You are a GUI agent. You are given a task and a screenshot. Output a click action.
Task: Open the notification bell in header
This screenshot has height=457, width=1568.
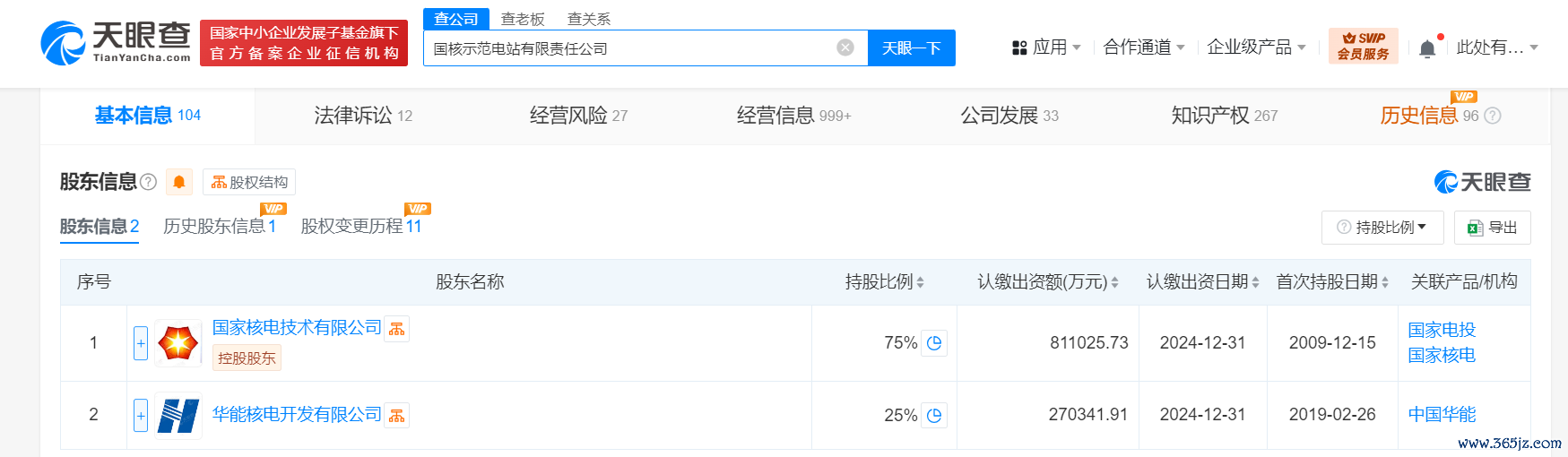click(x=1427, y=48)
